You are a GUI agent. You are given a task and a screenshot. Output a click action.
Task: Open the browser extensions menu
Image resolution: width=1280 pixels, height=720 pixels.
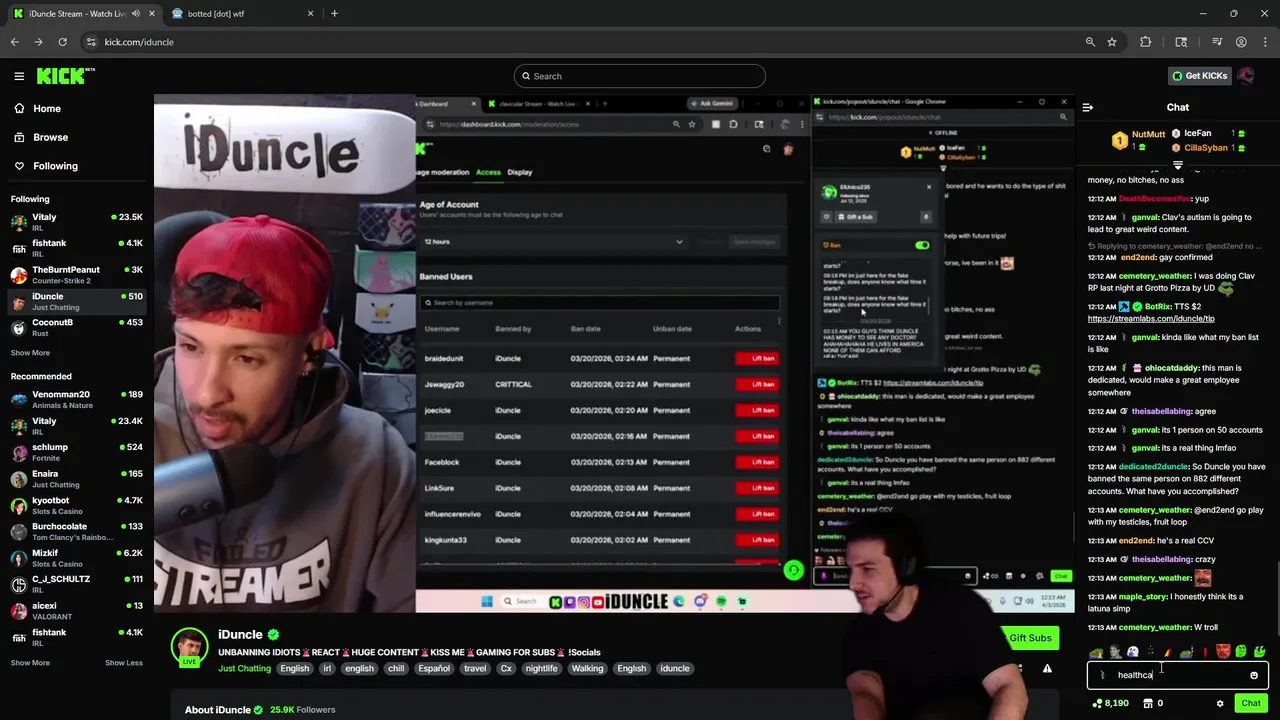coord(1146,42)
